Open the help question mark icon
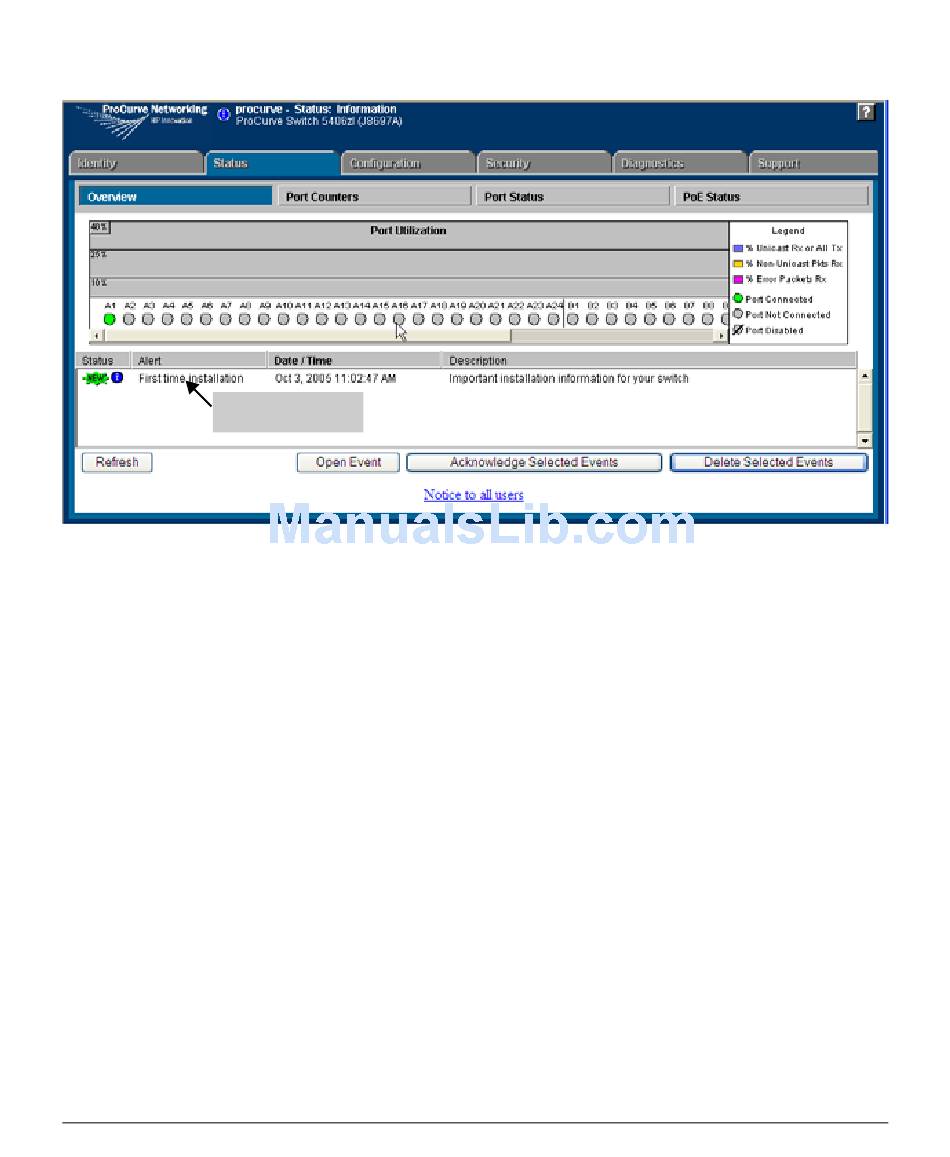The width and height of the screenshot is (950, 1157). coord(865,112)
